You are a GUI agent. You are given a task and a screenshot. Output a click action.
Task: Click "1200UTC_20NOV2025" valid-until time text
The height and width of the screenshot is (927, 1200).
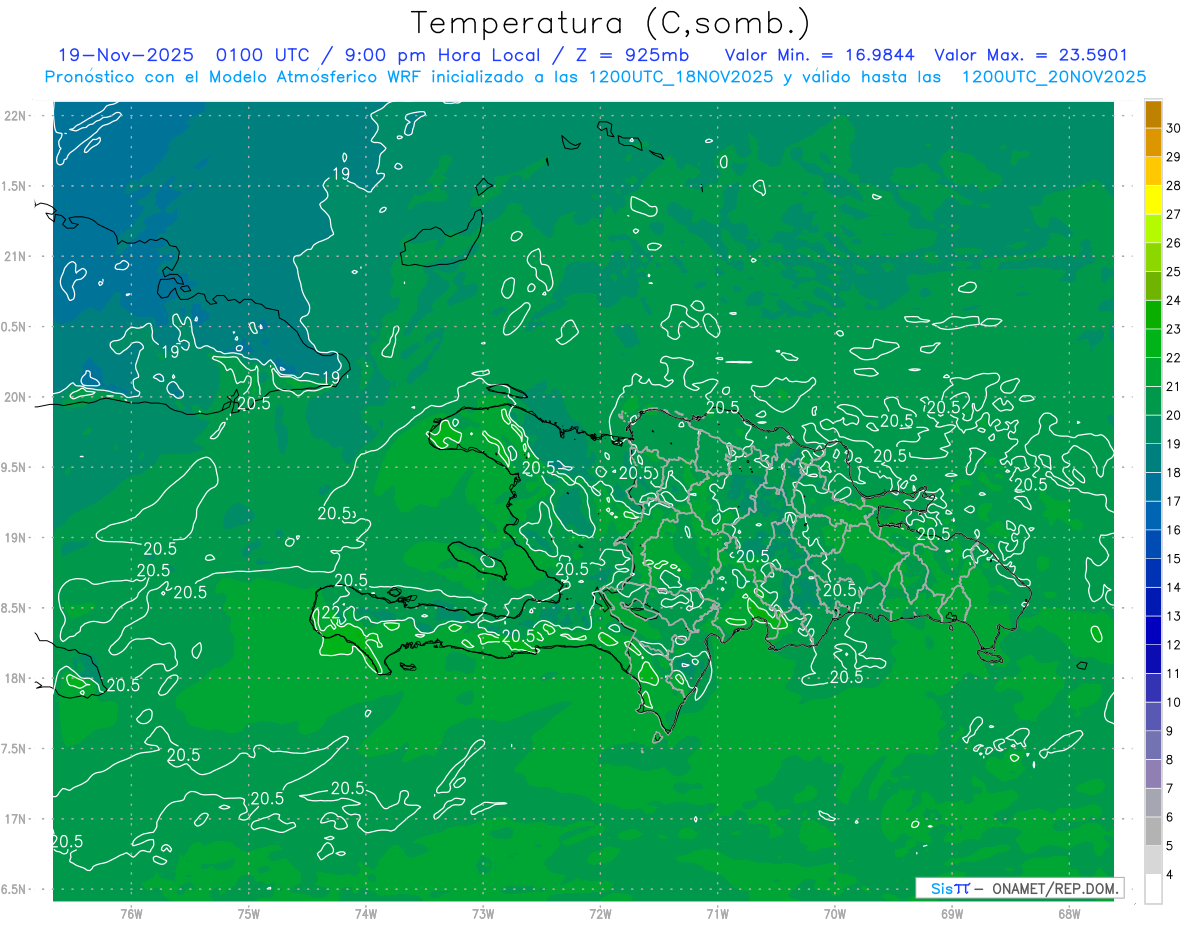[x=1053, y=77]
